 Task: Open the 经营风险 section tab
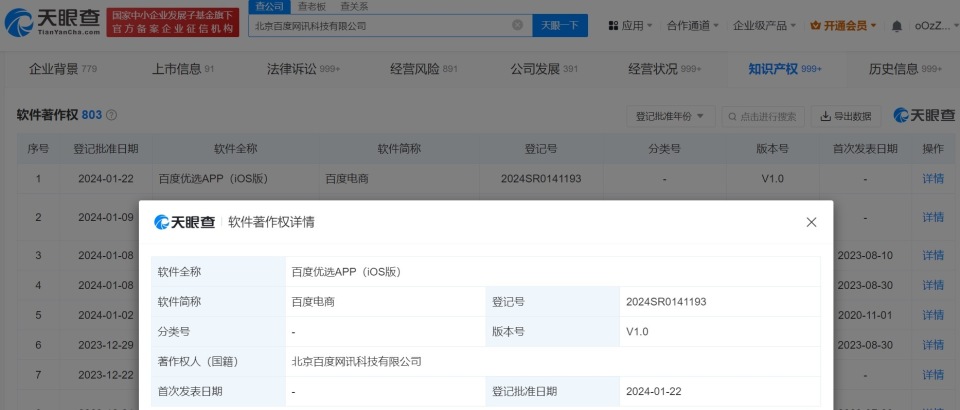424,69
